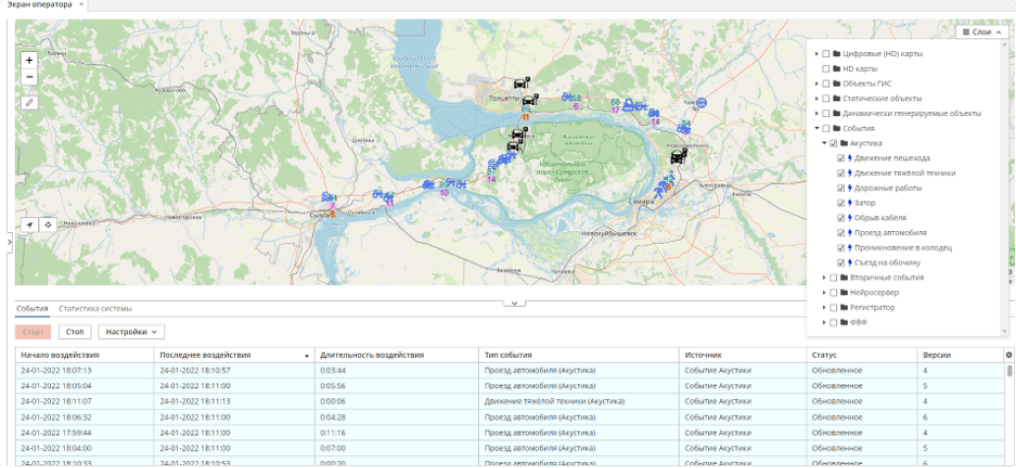Image resolution: width=1016 pixels, height=468 pixels.
Task: Switch to Статистика системы tab
Action: 95,309
